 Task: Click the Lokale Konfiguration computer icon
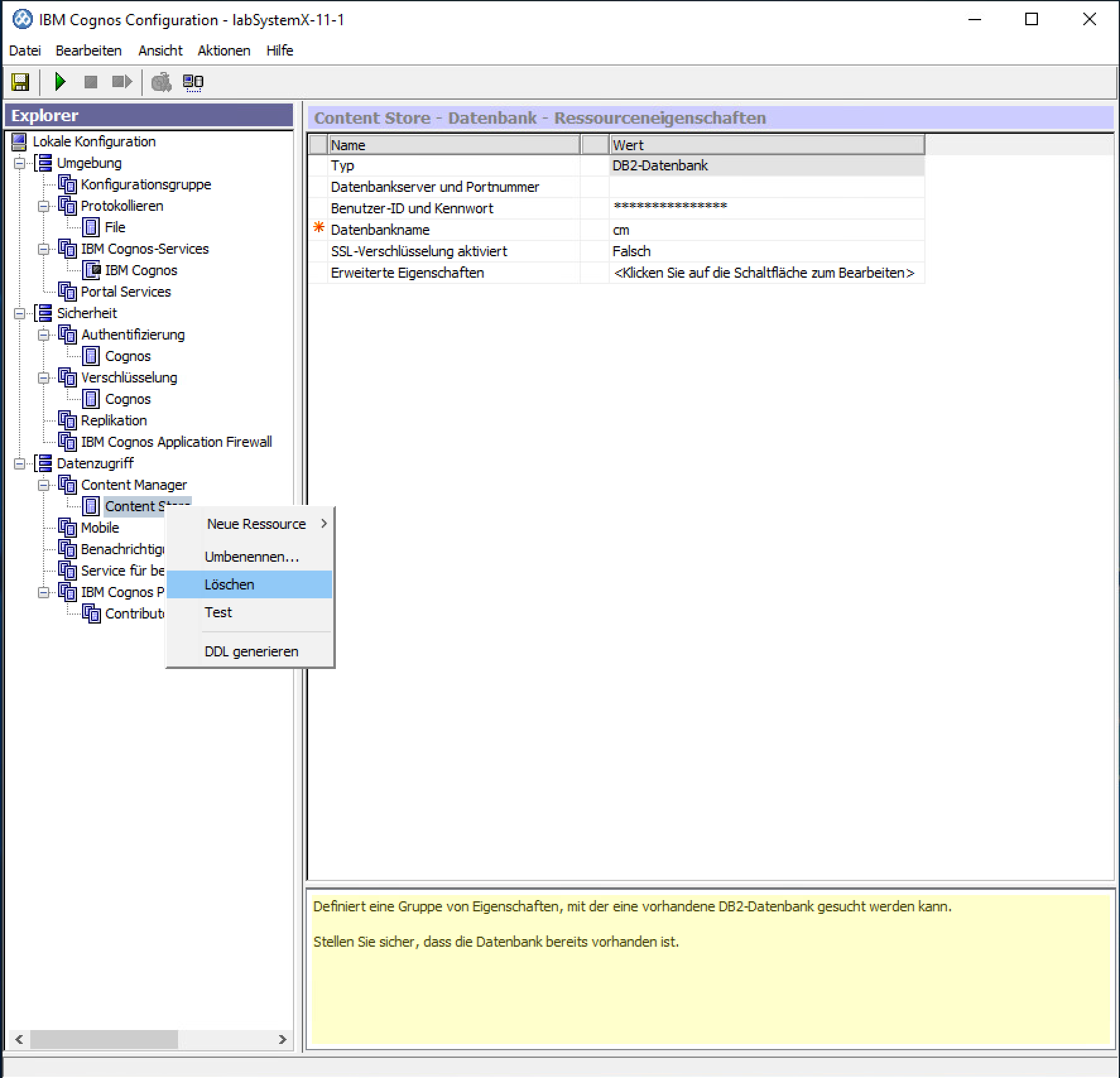click(x=20, y=141)
